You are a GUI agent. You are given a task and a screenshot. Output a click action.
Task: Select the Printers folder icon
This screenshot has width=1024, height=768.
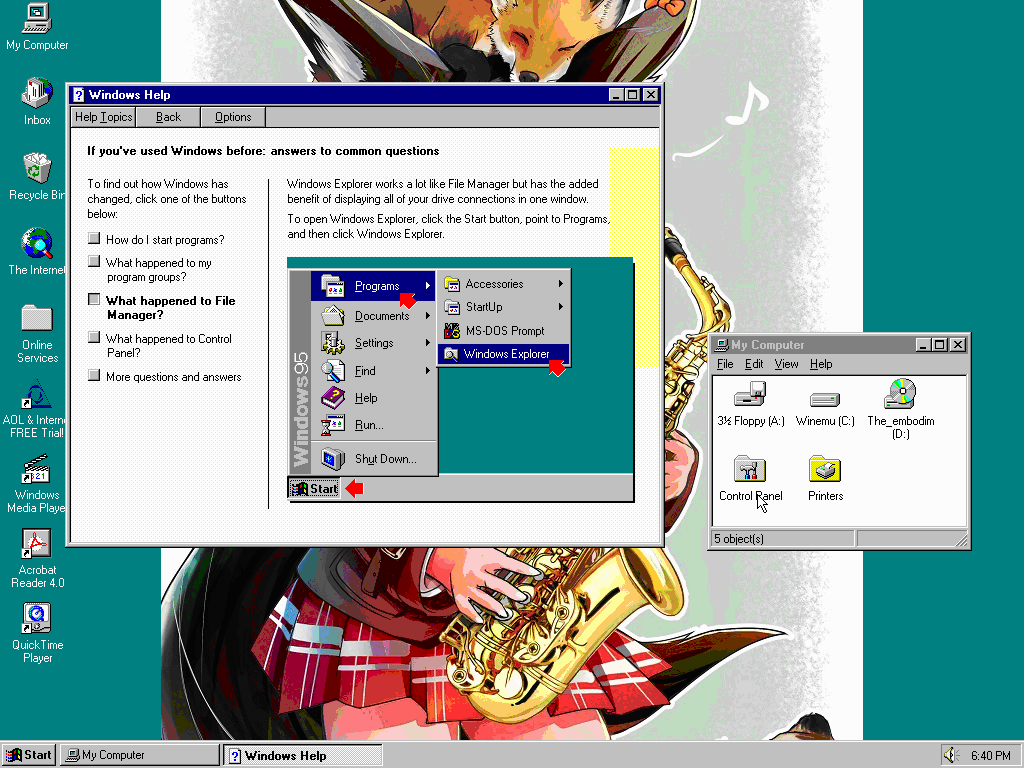click(x=825, y=470)
